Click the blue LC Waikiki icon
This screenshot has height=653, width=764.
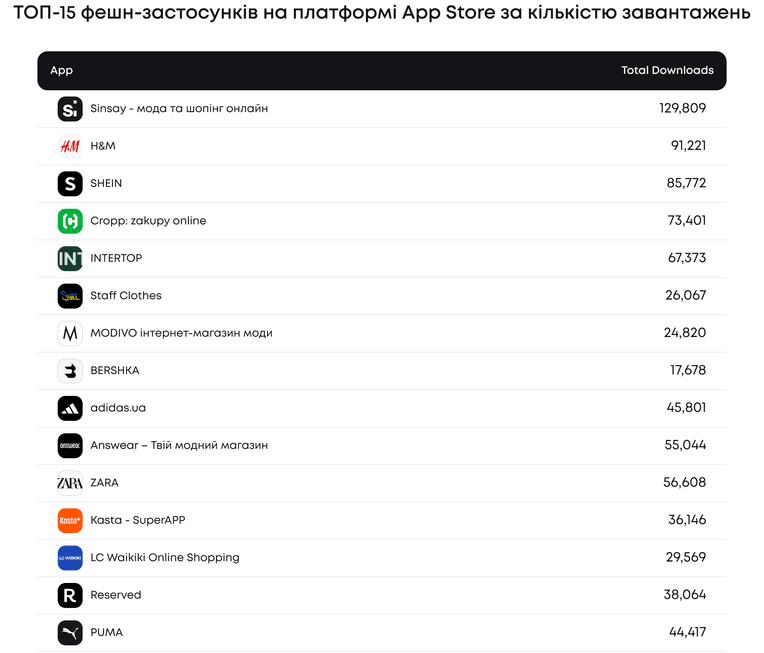(x=70, y=558)
